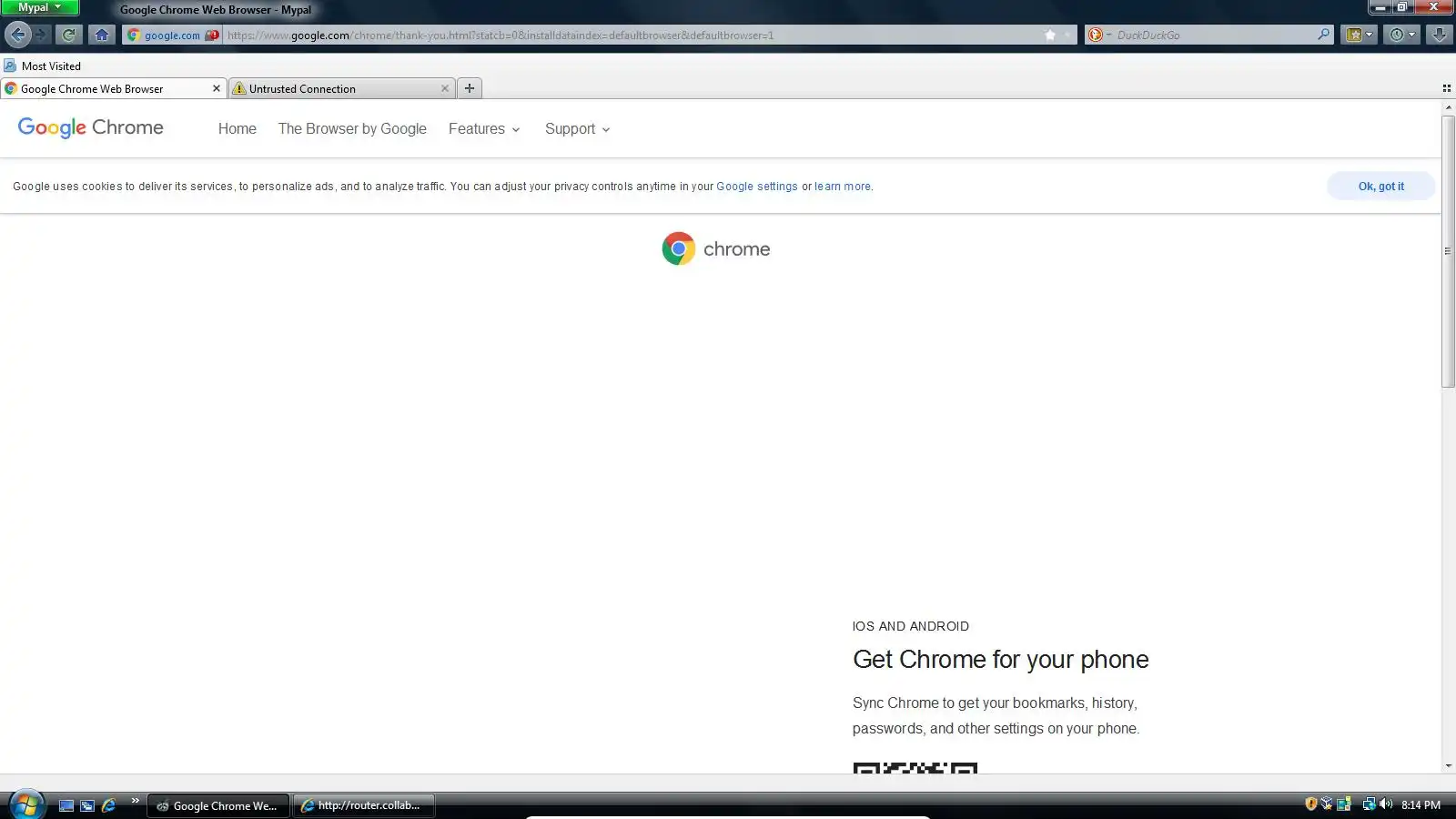
Task: Go forward with the forward arrow button
Action: pyautogui.click(x=41, y=35)
